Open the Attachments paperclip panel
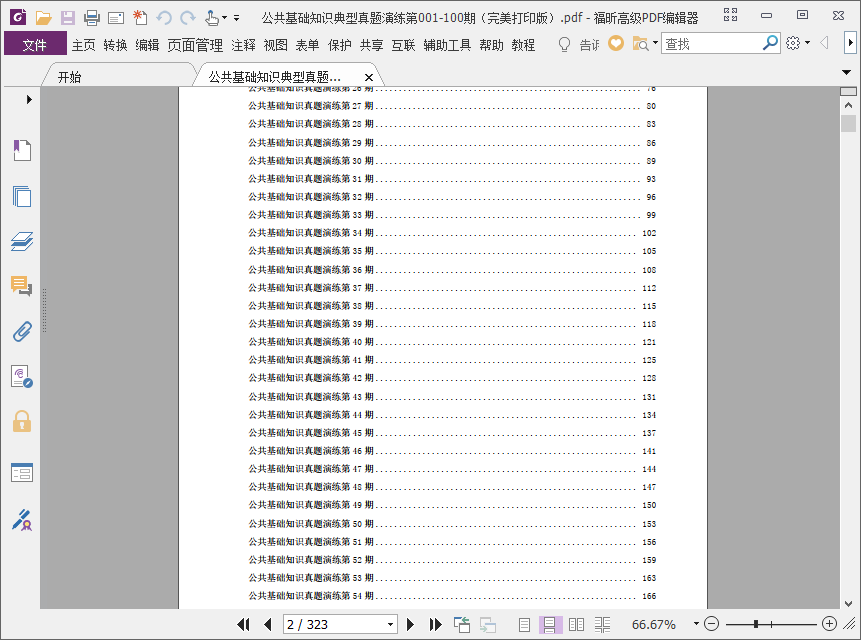The width and height of the screenshot is (861, 640). coord(22,332)
